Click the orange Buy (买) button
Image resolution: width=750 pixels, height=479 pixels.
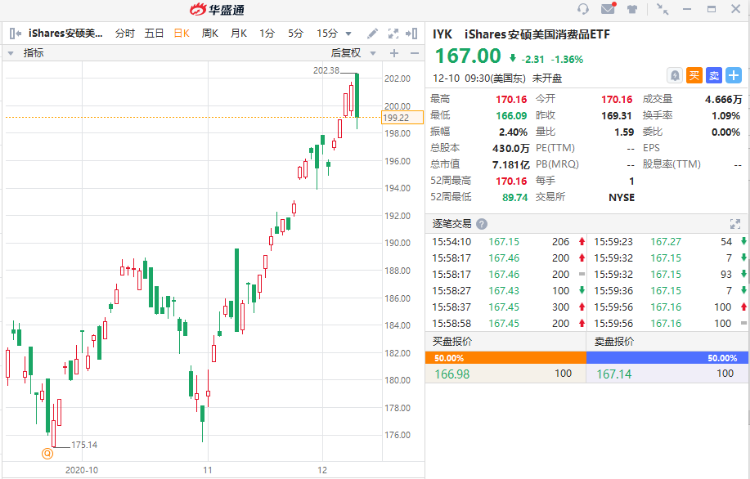[694, 76]
